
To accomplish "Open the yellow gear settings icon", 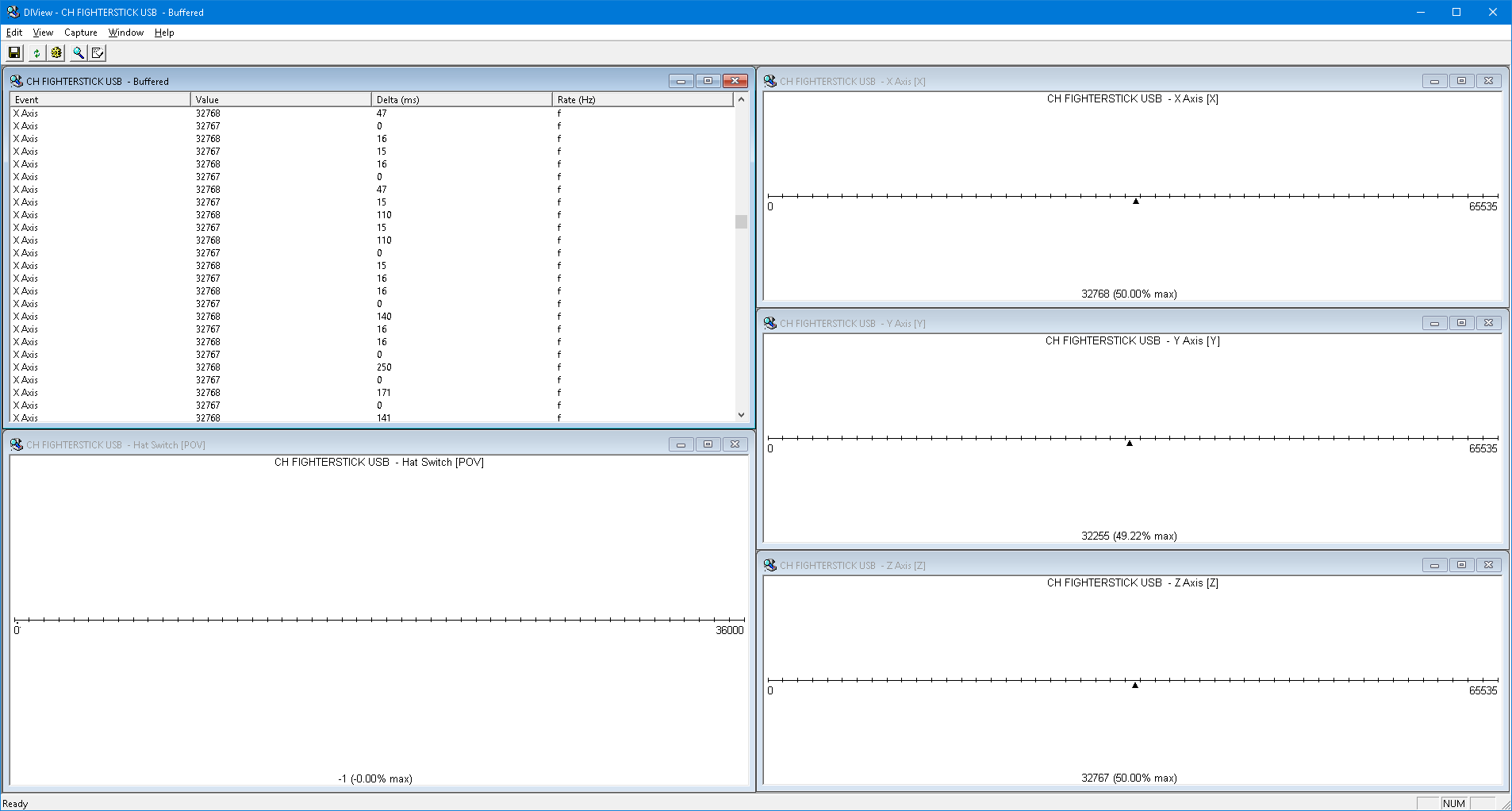I will point(56,52).
